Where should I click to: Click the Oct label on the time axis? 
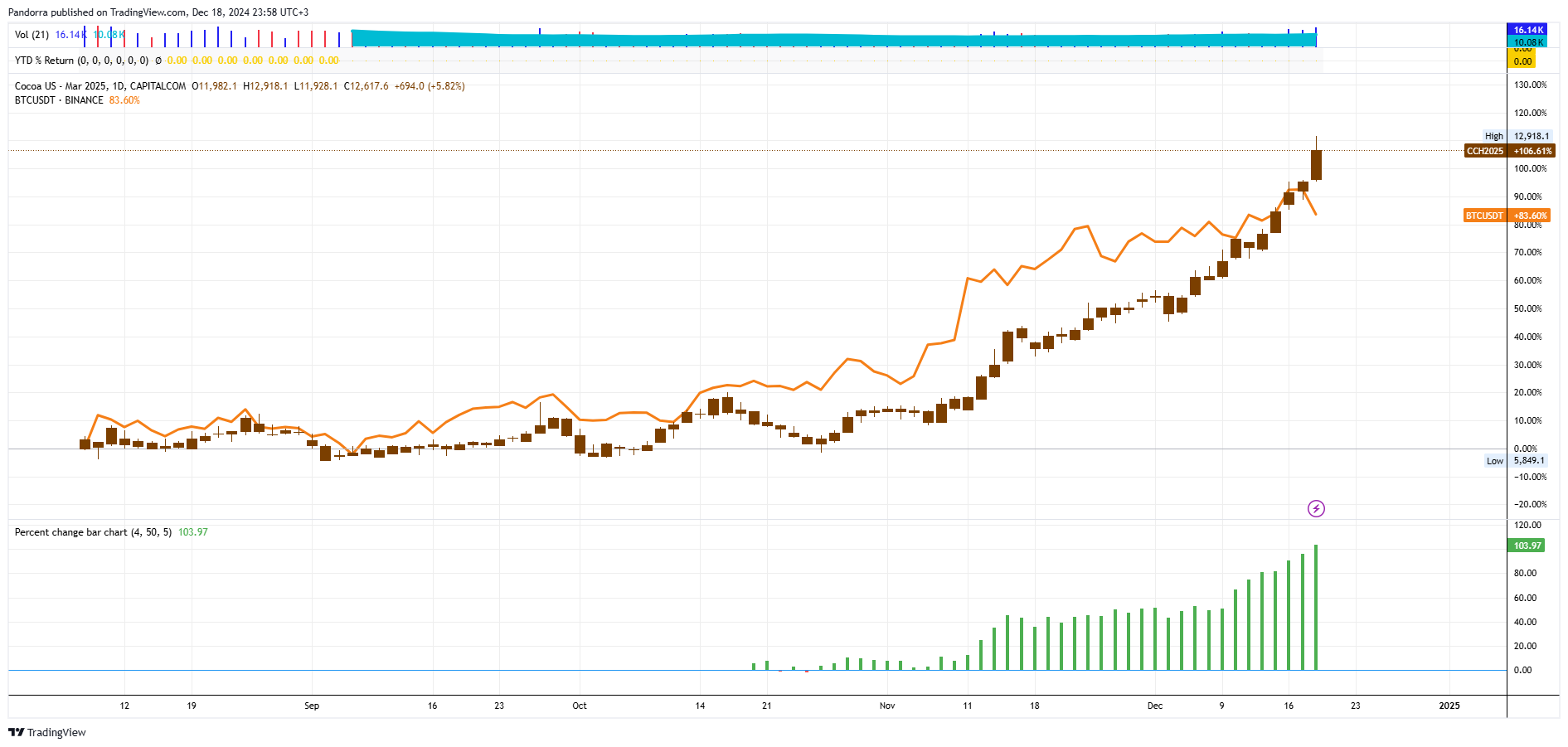580,706
